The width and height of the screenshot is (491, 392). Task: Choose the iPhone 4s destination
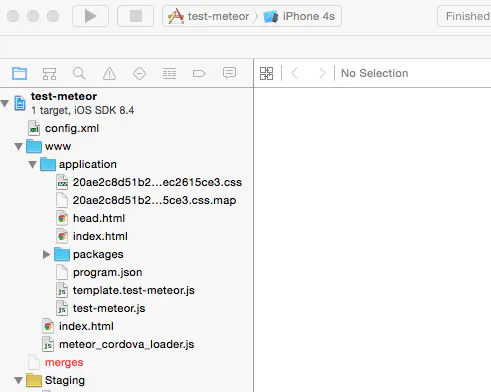tap(299, 16)
